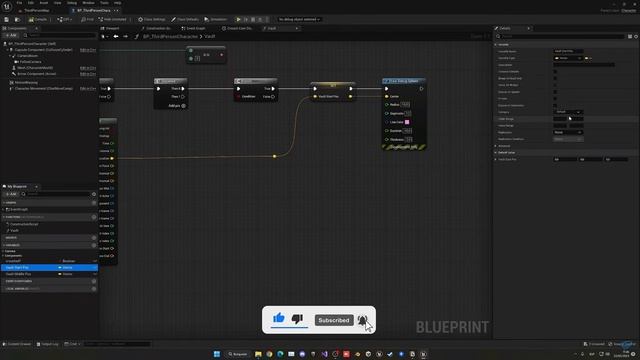Open the Tools menu
The height and width of the screenshot is (360, 640).
click(x=104, y=3)
